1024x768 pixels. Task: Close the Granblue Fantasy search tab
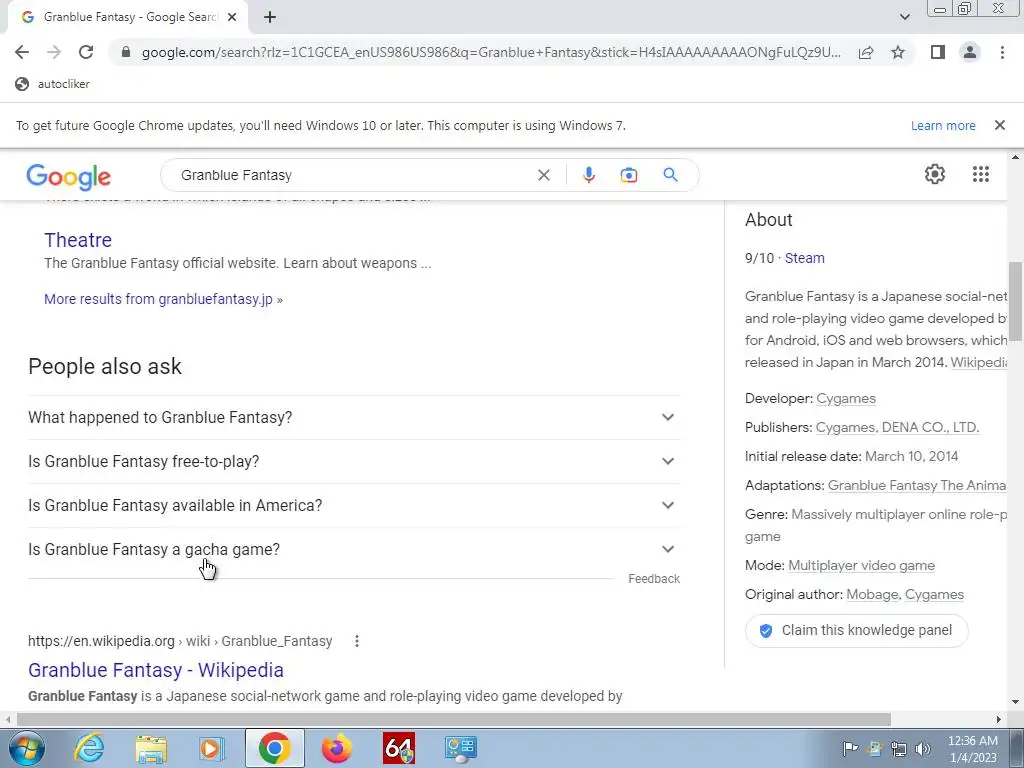pos(232,17)
